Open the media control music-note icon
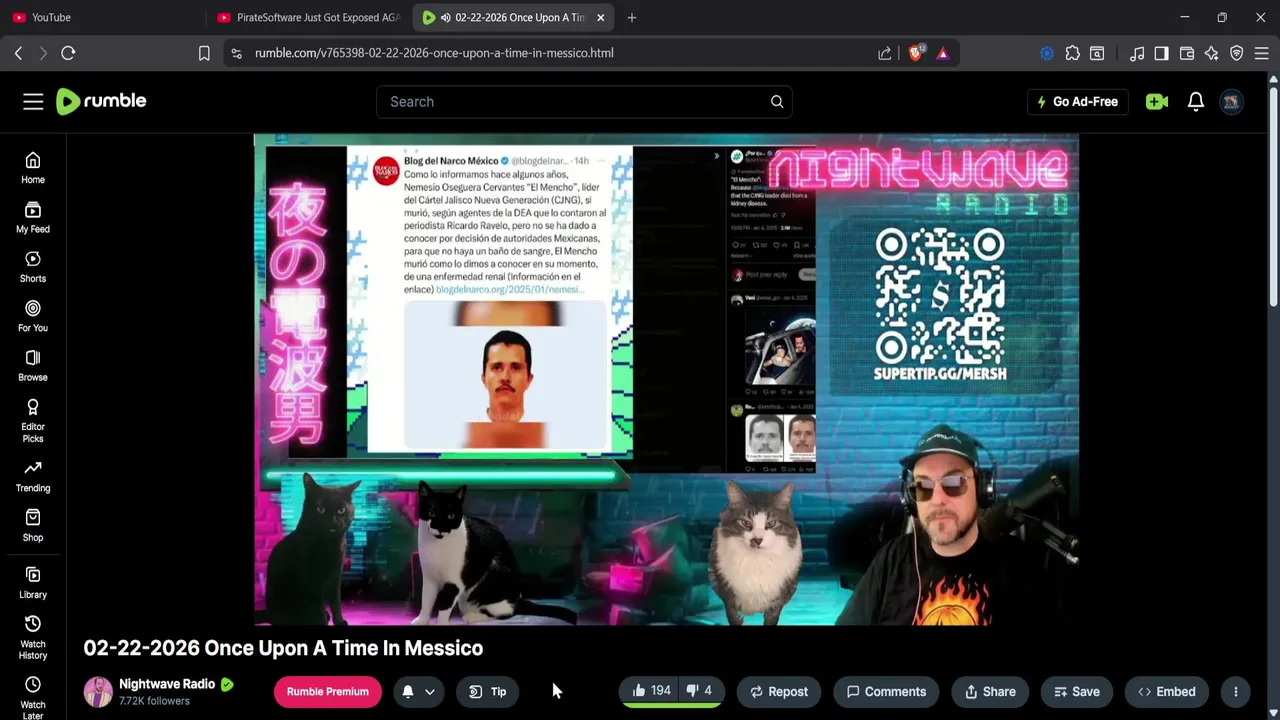Screen dimensions: 1280x720 point(1137,53)
